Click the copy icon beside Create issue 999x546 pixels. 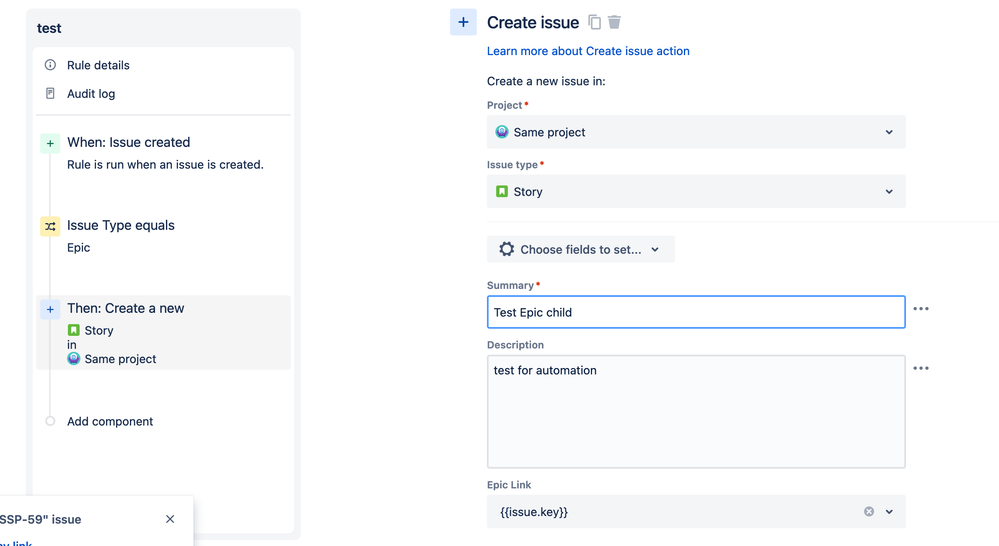tap(595, 22)
